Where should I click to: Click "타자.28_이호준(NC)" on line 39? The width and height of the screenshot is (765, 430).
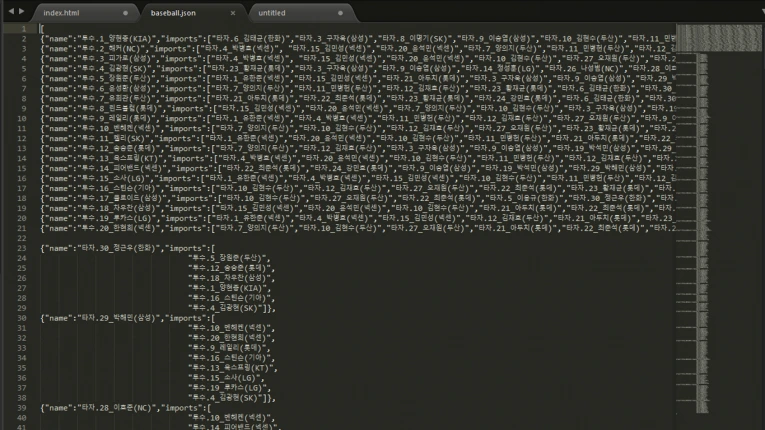click(119, 408)
